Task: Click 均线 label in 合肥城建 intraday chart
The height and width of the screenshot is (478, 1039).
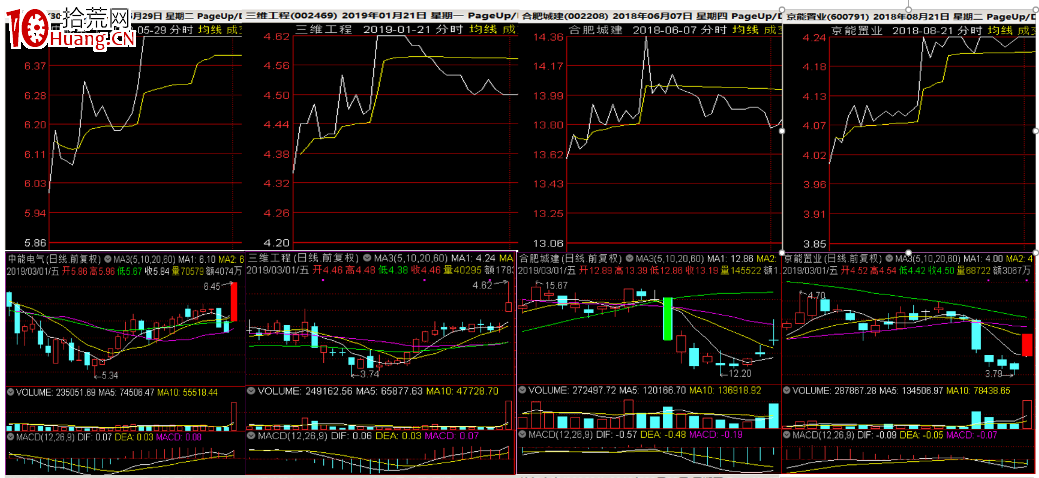Action: 745,29
